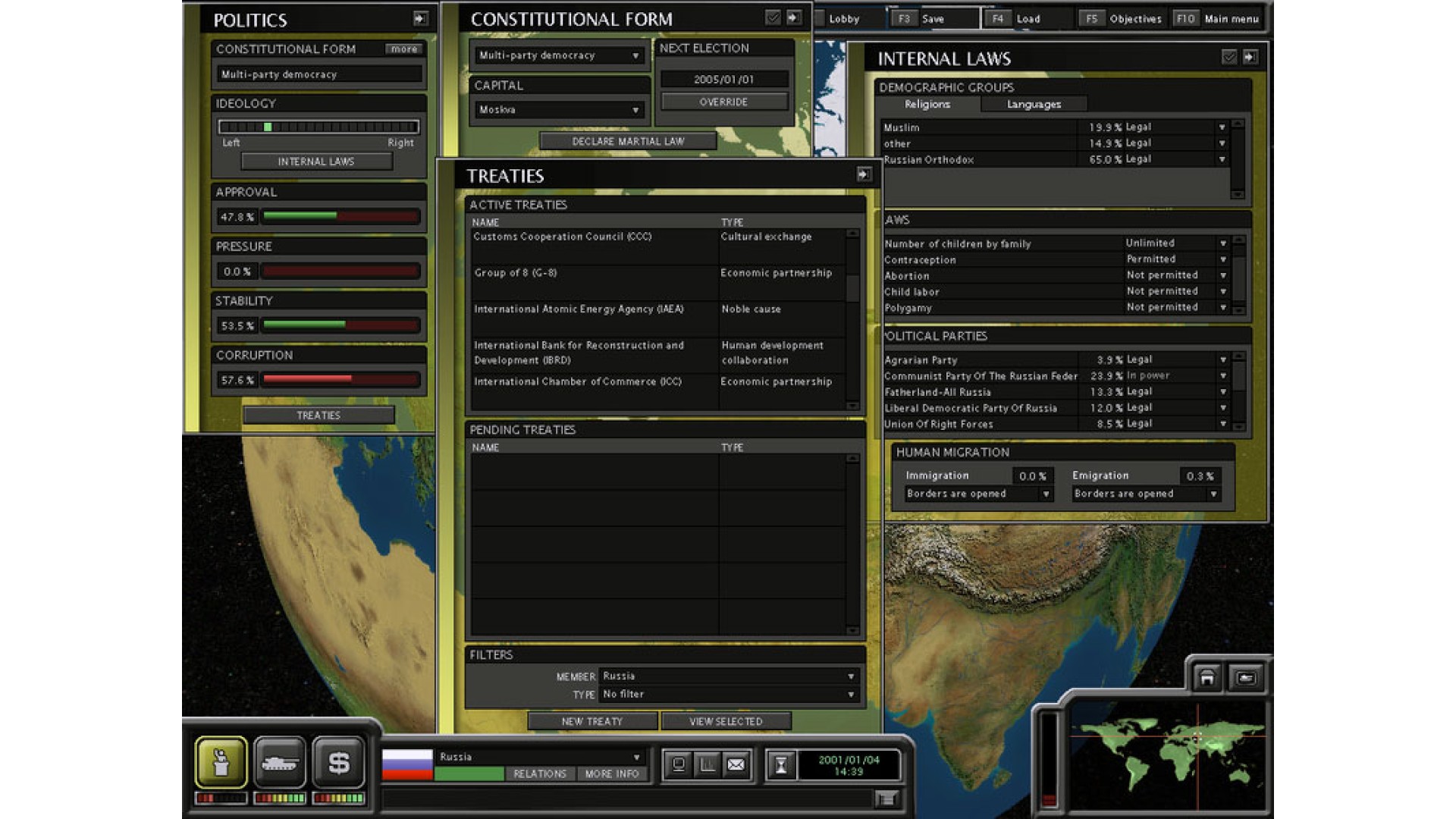The width and height of the screenshot is (1456, 819).
Task: Click the New Treaty button
Action: (592, 721)
